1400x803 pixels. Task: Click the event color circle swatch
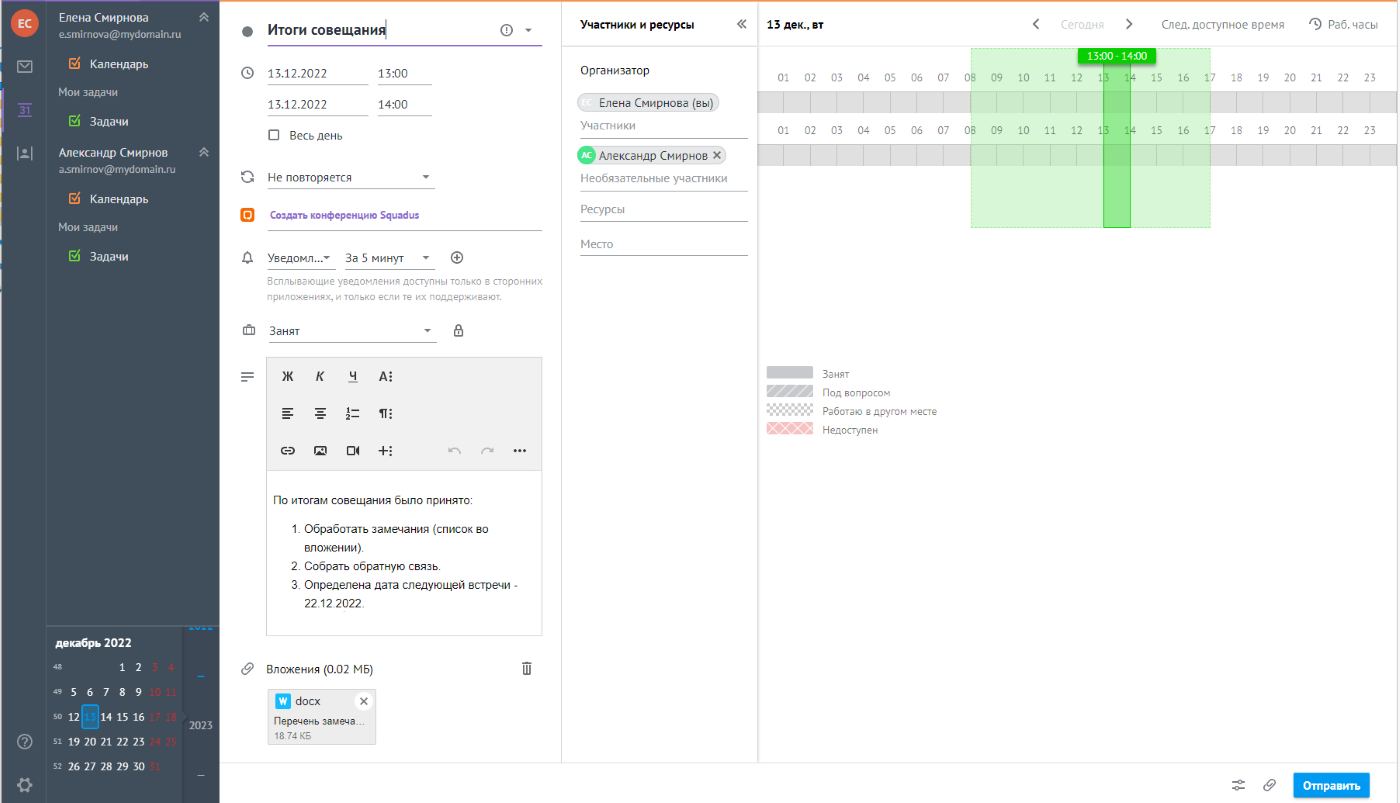[247, 31]
